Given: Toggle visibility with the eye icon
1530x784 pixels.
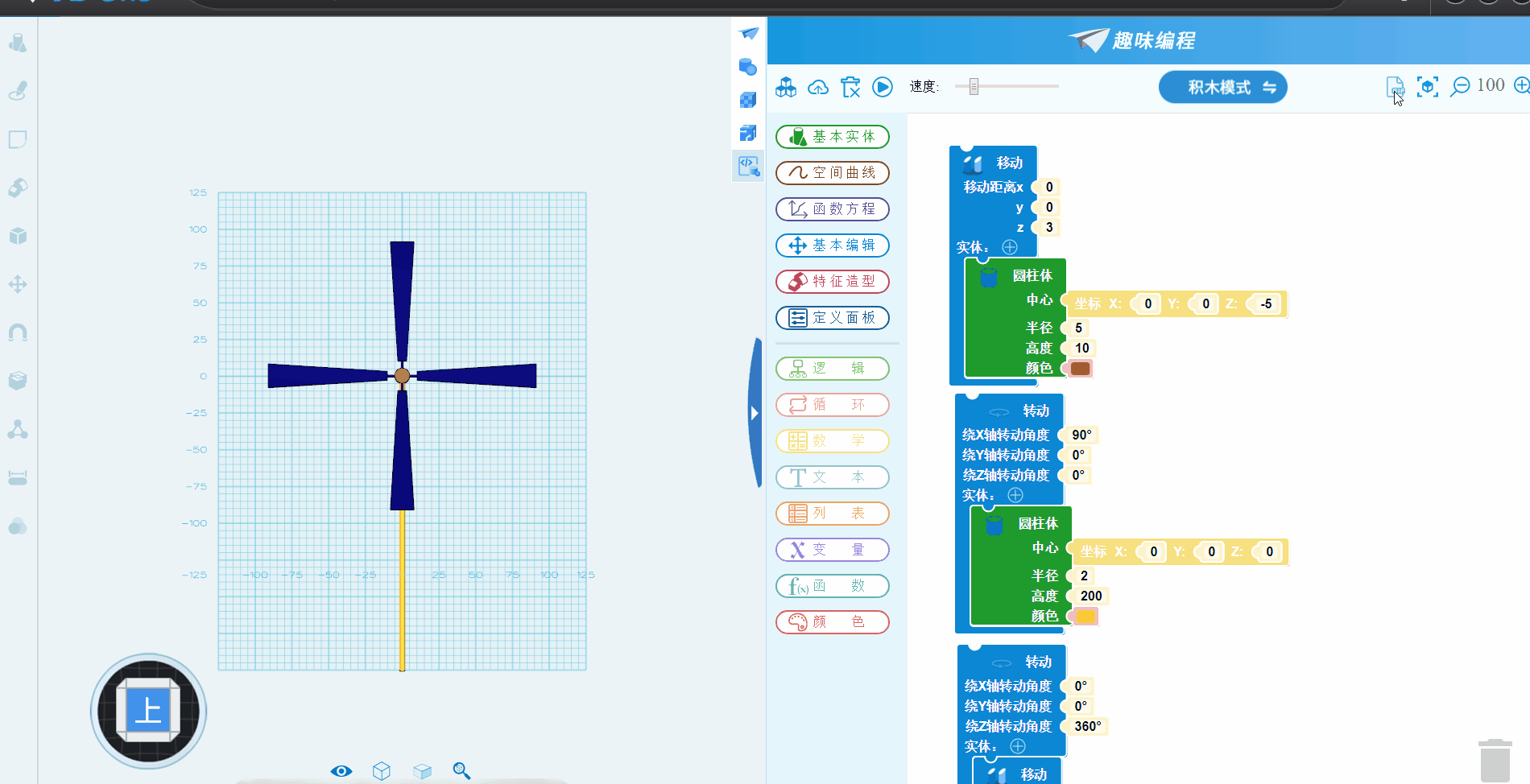Looking at the screenshot, I should pyautogui.click(x=341, y=771).
